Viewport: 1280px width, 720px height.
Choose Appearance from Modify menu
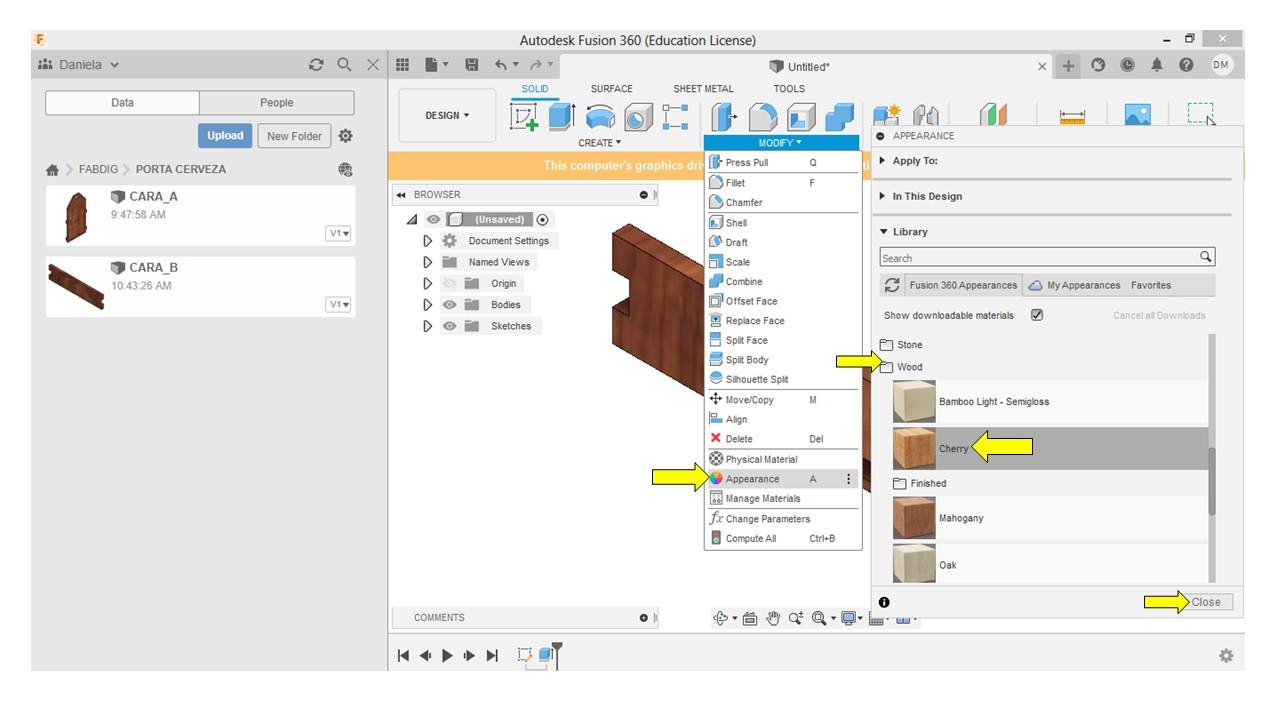tap(782, 479)
